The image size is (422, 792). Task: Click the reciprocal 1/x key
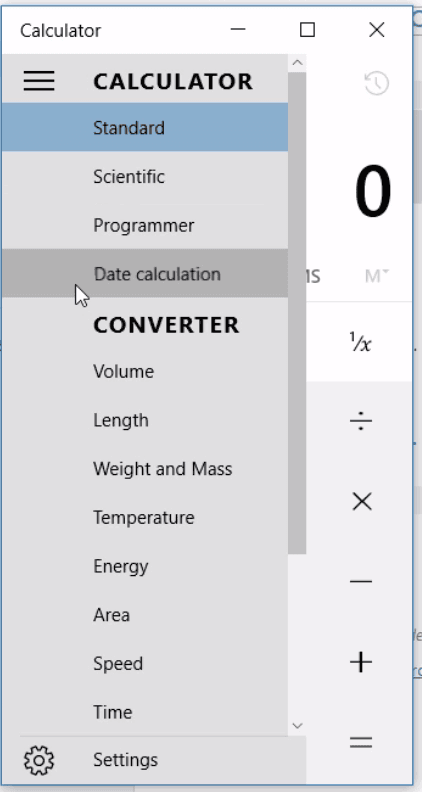(x=361, y=343)
